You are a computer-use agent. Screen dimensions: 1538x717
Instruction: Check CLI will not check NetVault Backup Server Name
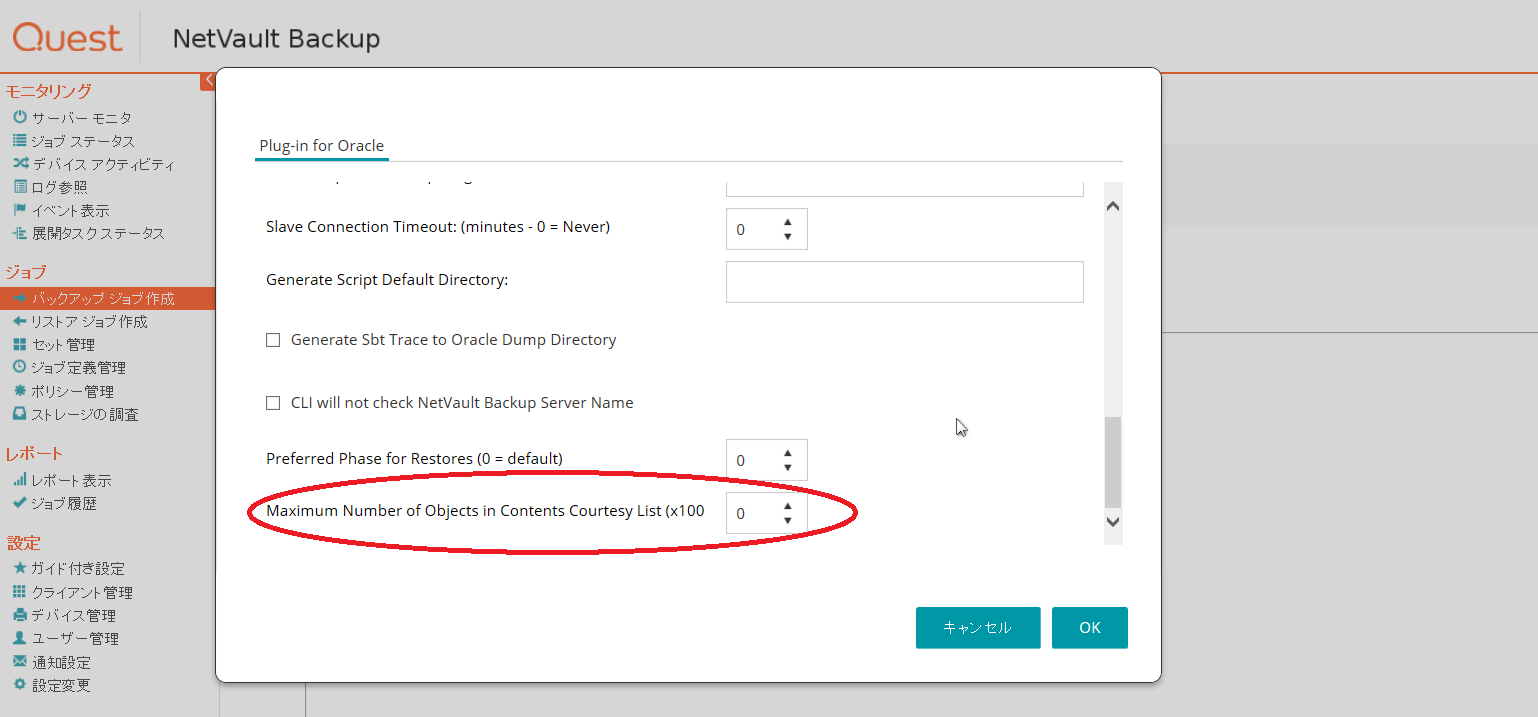pyautogui.click(x=273, y=403)
